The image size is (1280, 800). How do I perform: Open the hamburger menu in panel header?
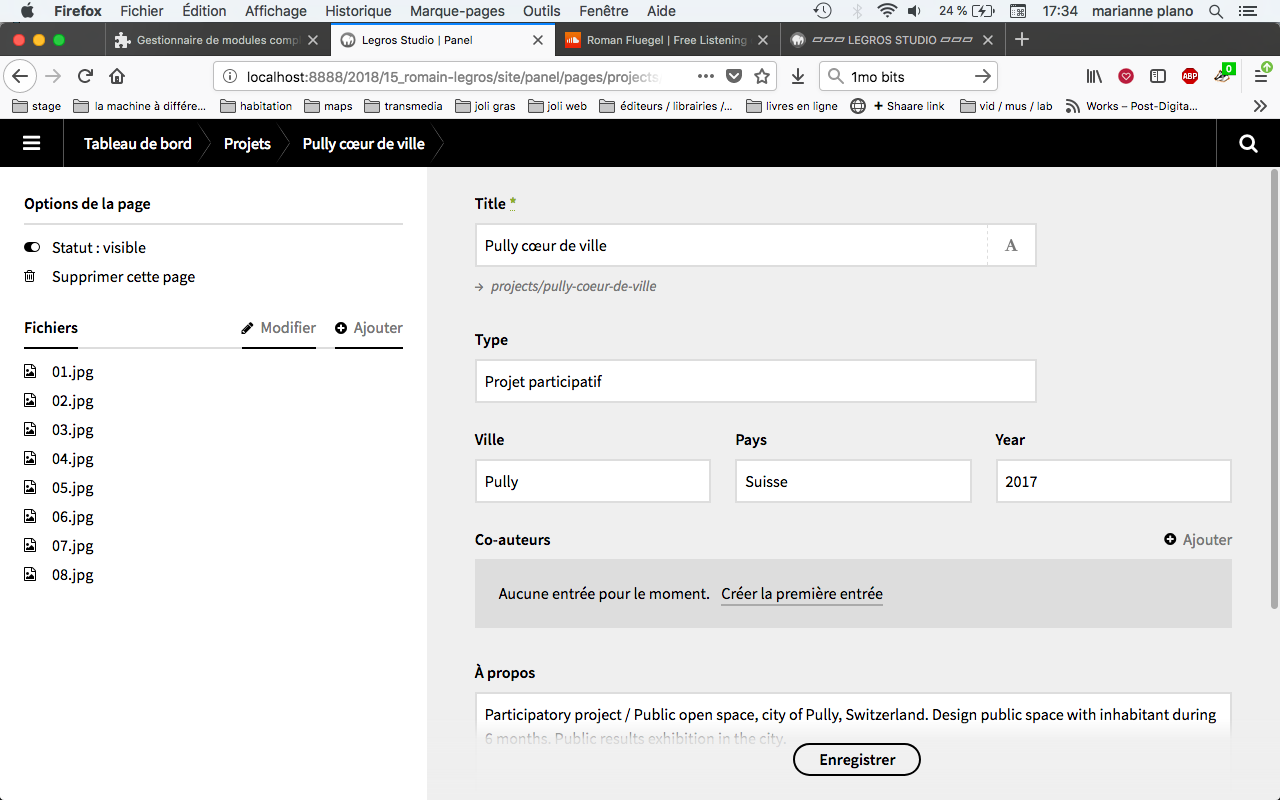[31, 143]
